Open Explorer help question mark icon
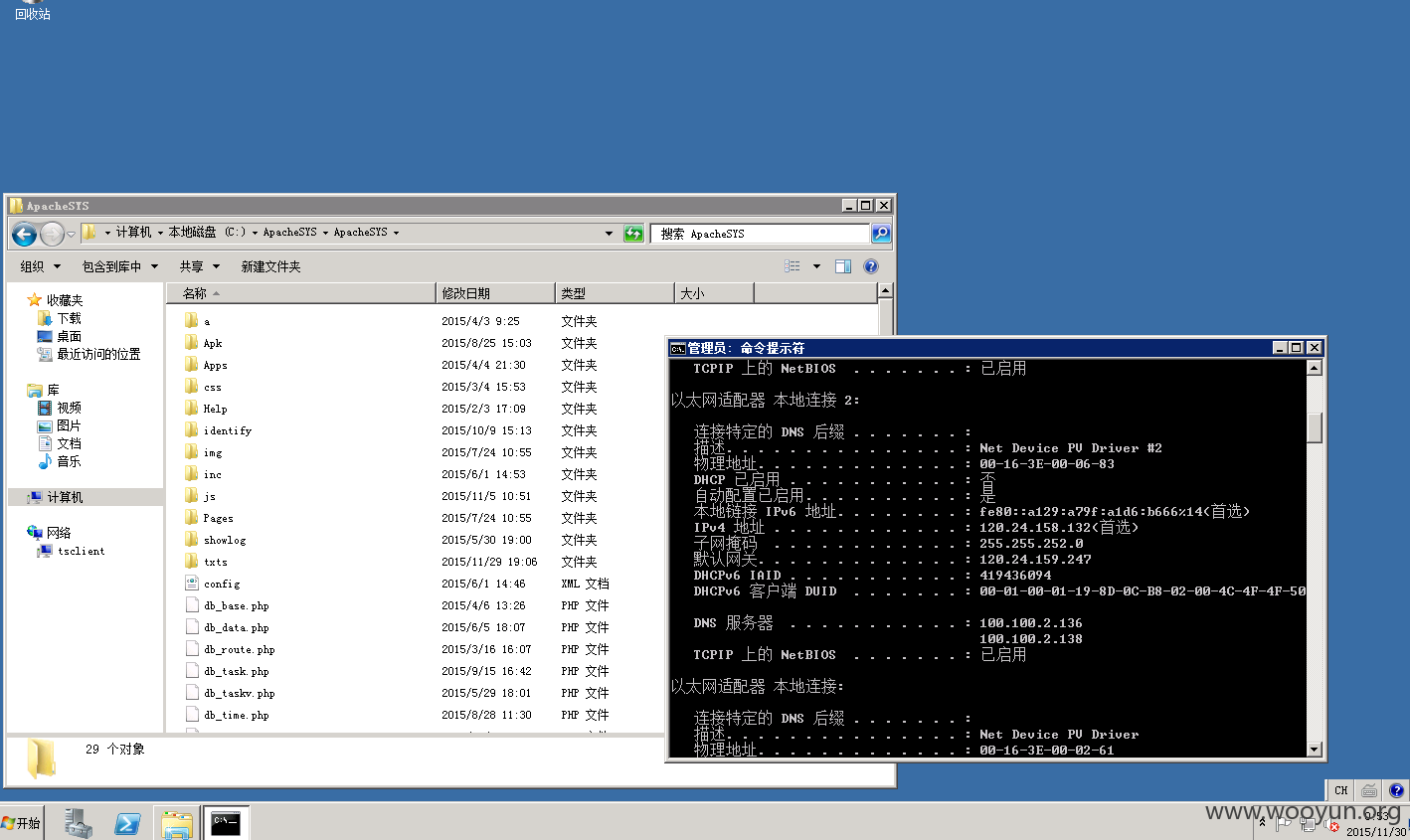 point(871,266)
